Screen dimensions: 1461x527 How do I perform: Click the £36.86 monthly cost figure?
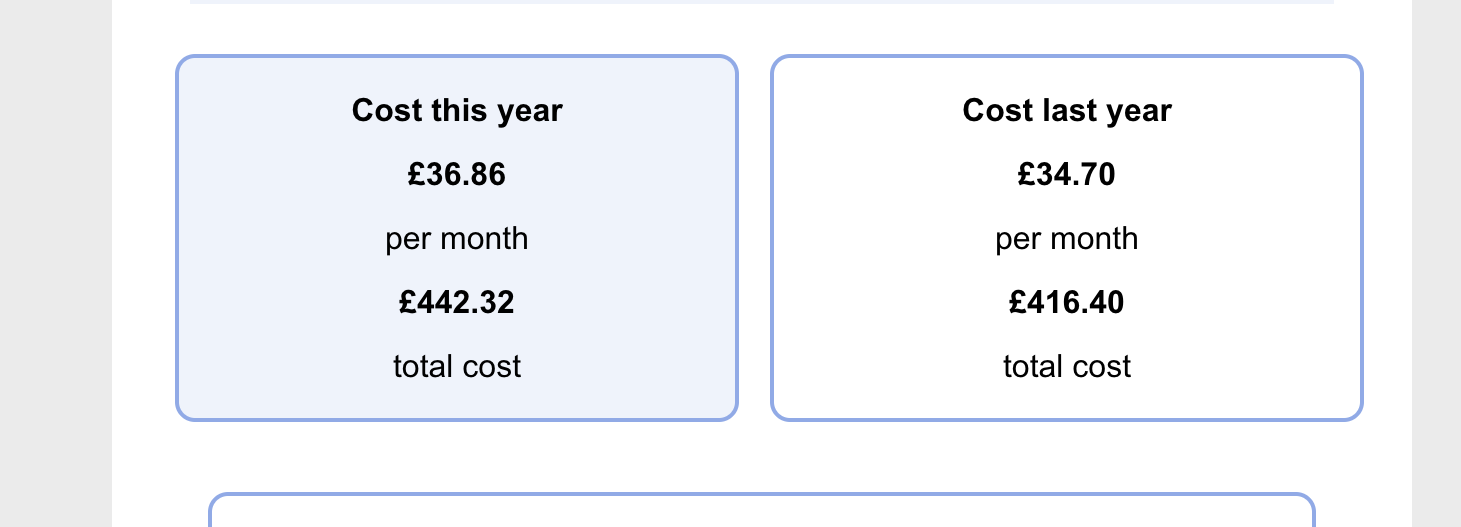coord(457,175)
